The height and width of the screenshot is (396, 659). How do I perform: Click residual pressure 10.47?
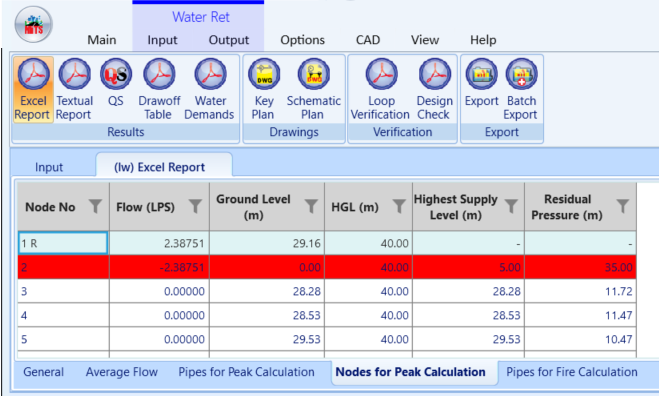[580, 339]
